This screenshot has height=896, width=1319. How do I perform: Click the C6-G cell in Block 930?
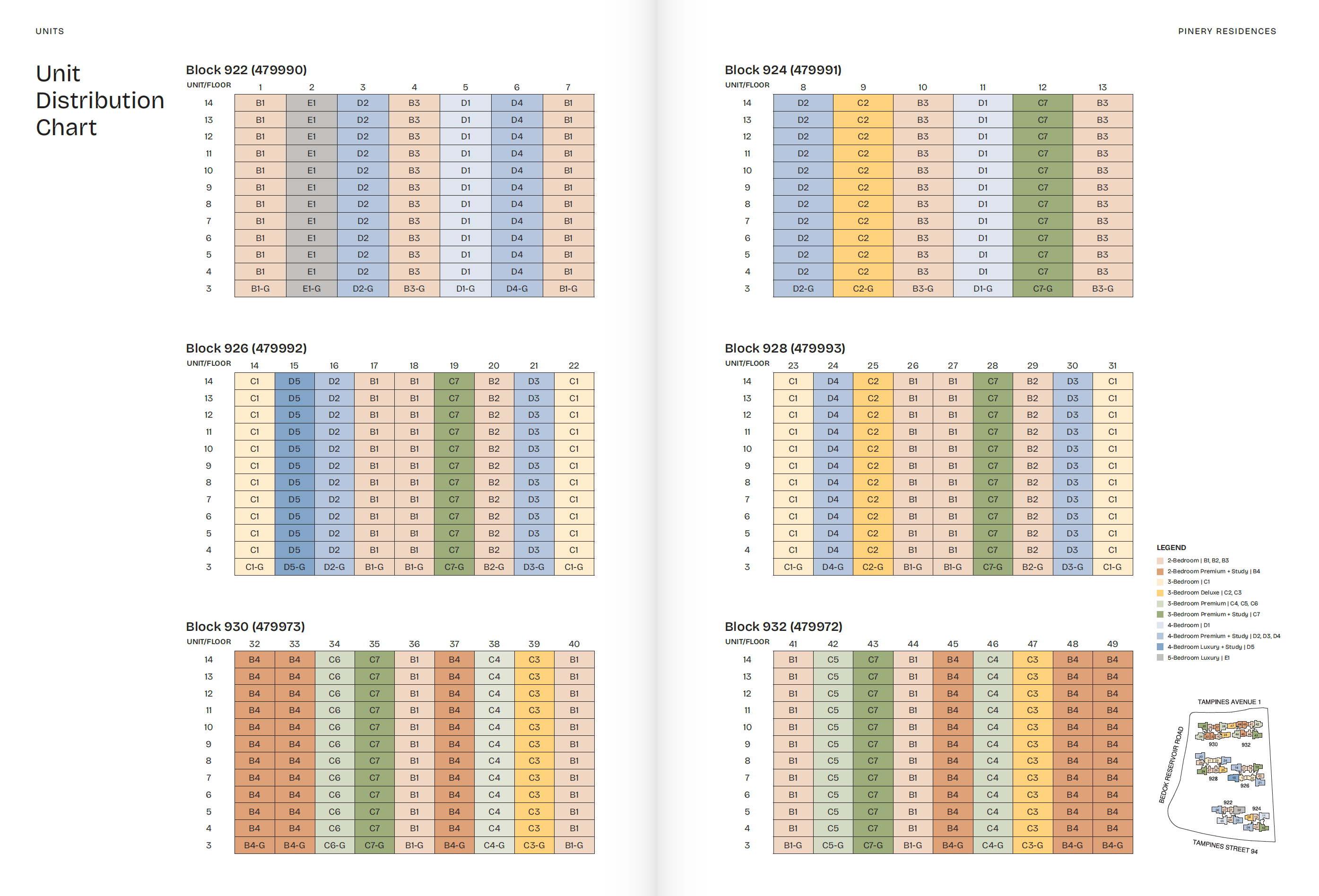point(334,845)
